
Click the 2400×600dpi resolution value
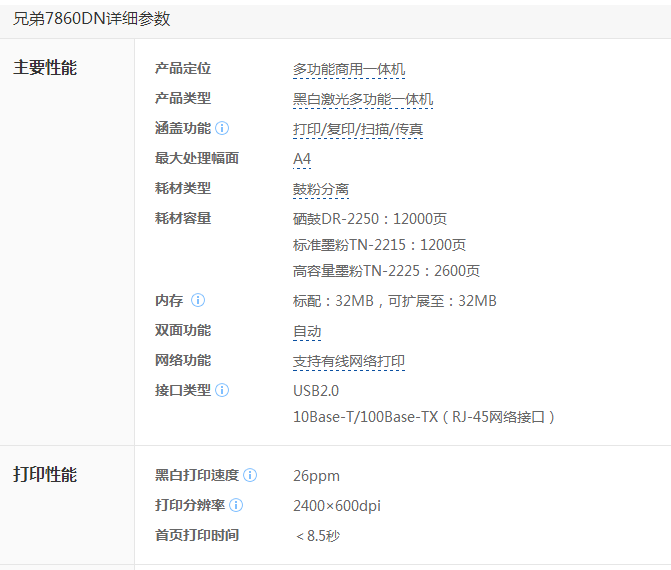[337, 506]
